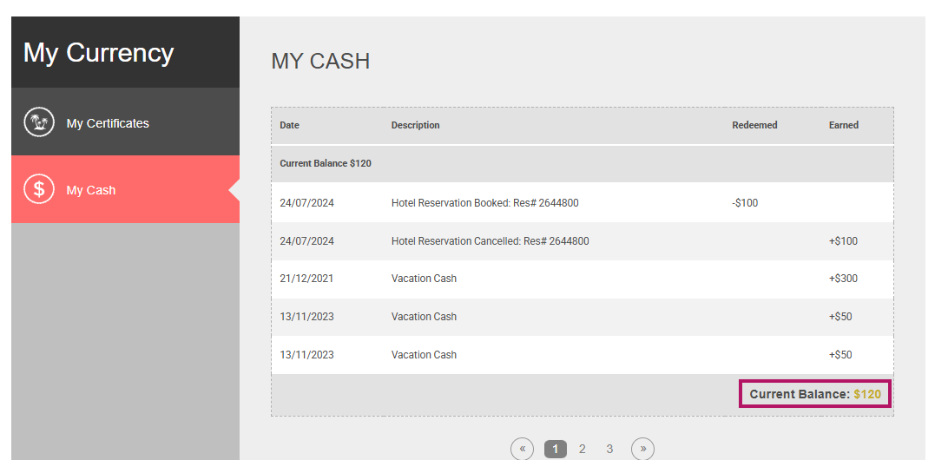This screenshot has height=460, width=936.
Task: Click the Description column header
Action: pyautogui.click(x=415, y=126)
